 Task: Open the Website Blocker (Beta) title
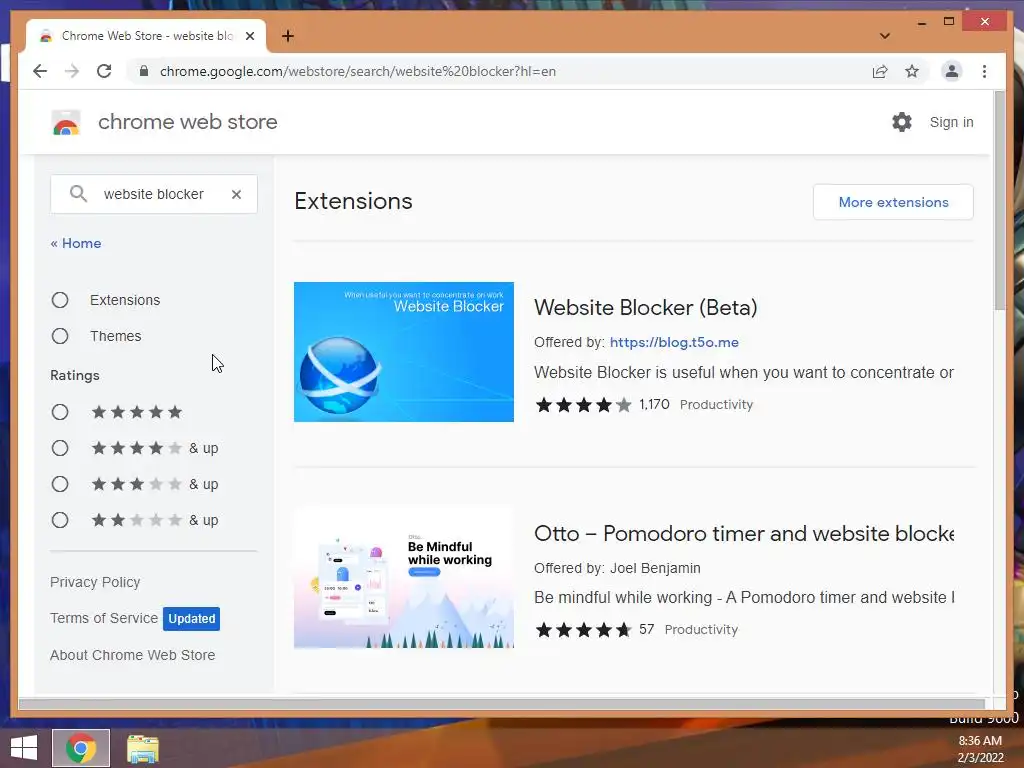tap(645, 307)
